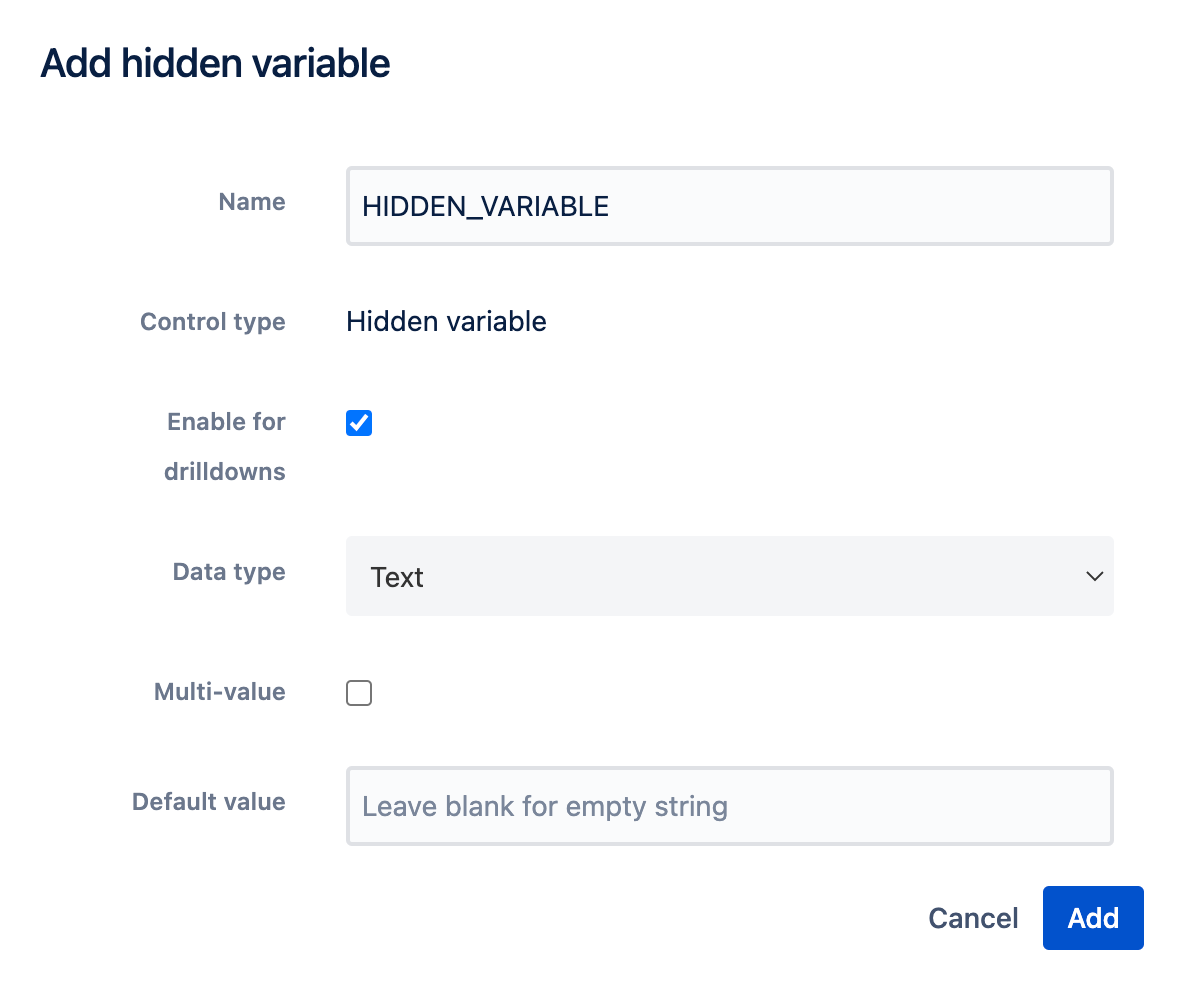Click the Hidden variable control type text
This screenshot has height=988, width=1180.
click(x=446, y=322)
